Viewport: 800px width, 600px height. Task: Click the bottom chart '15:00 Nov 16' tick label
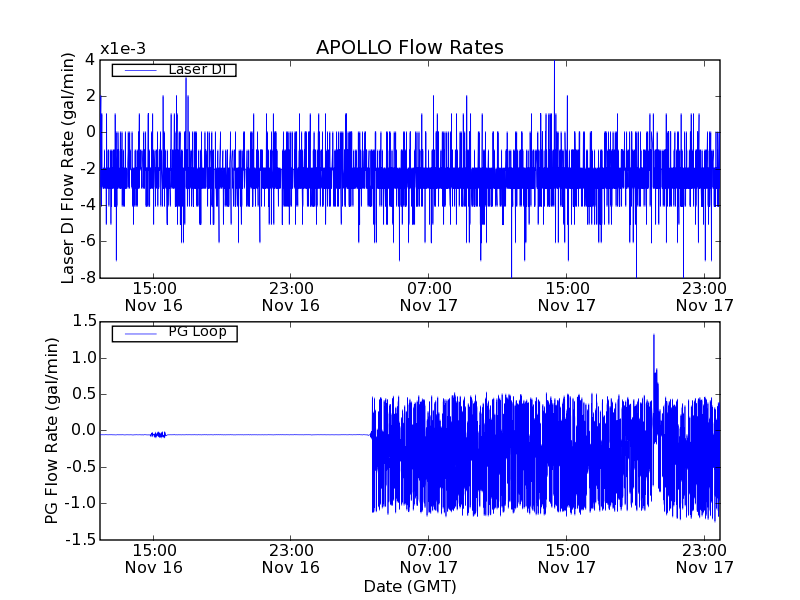click(x=154, y=559)
